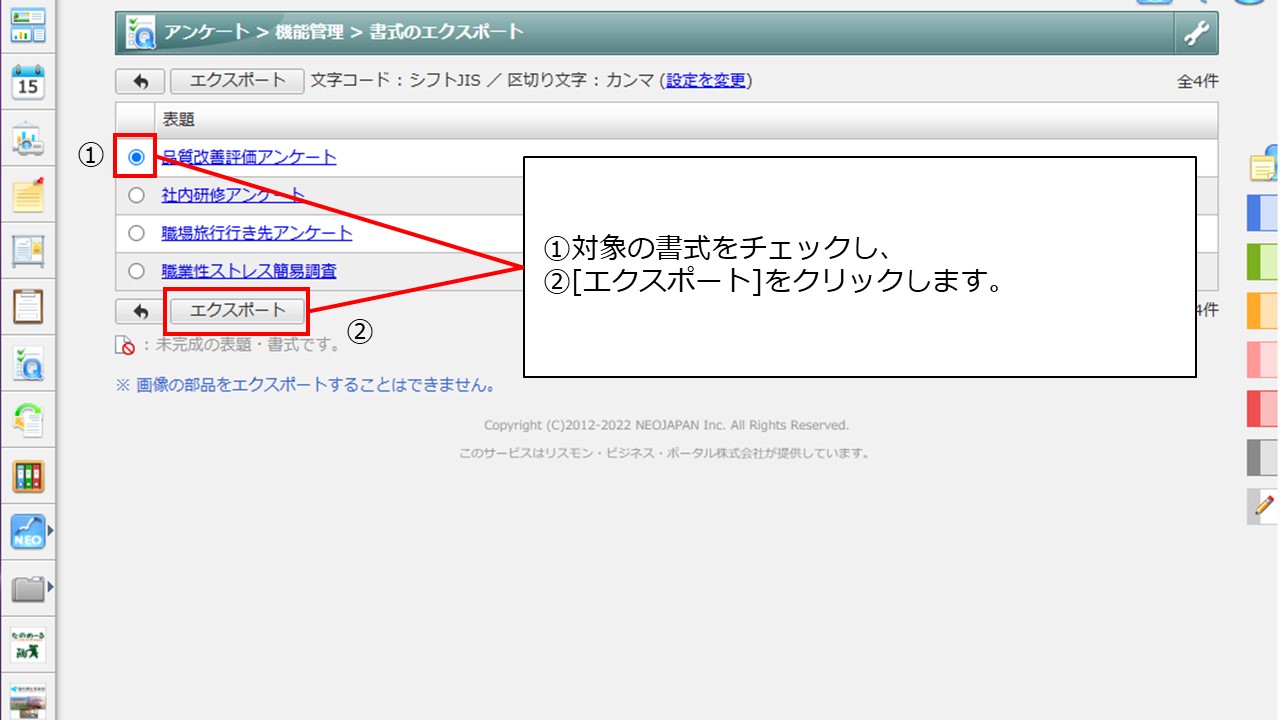Screen dimensions: 1280x720
Task: Open the clipboard icon in left sidebar
Action: point(28,306)
